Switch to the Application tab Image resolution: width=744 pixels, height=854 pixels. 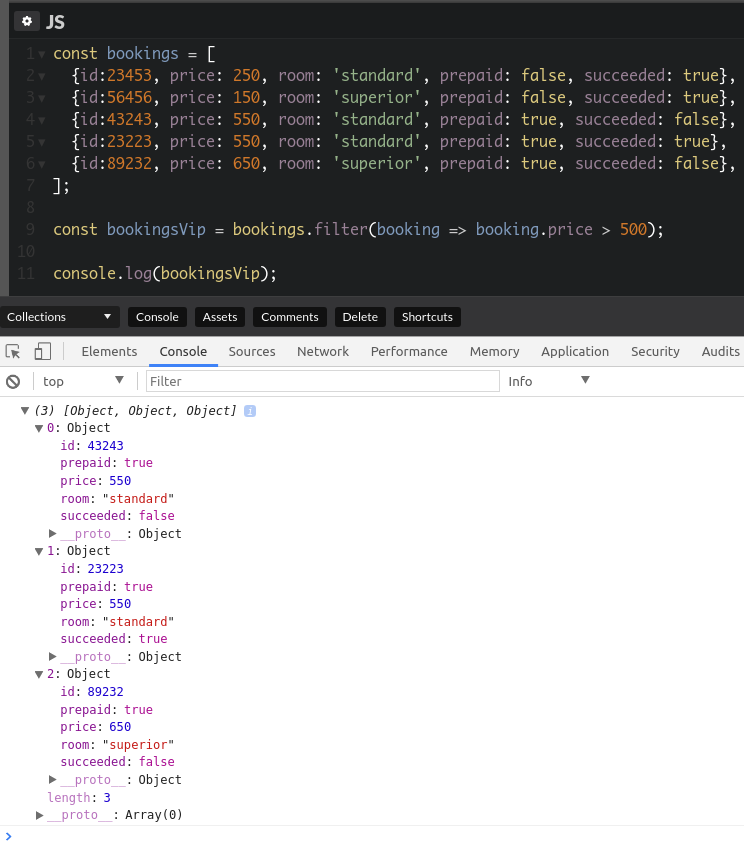pyautogui.click(x=575, y=351)
